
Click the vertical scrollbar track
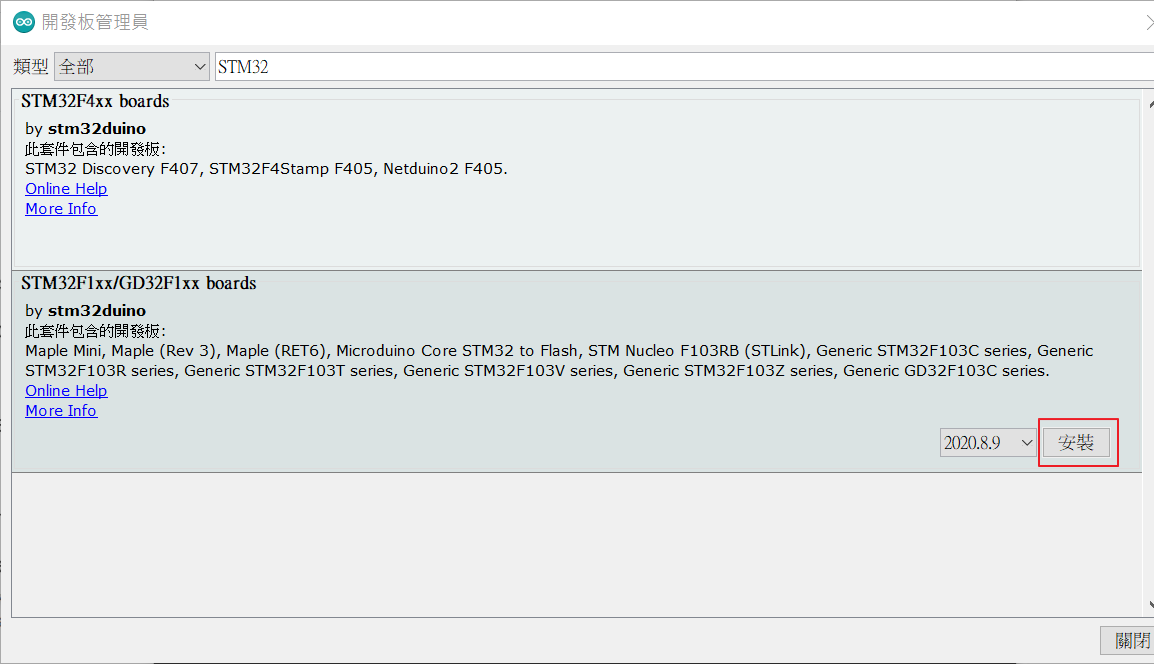[x=1150, y=353]
